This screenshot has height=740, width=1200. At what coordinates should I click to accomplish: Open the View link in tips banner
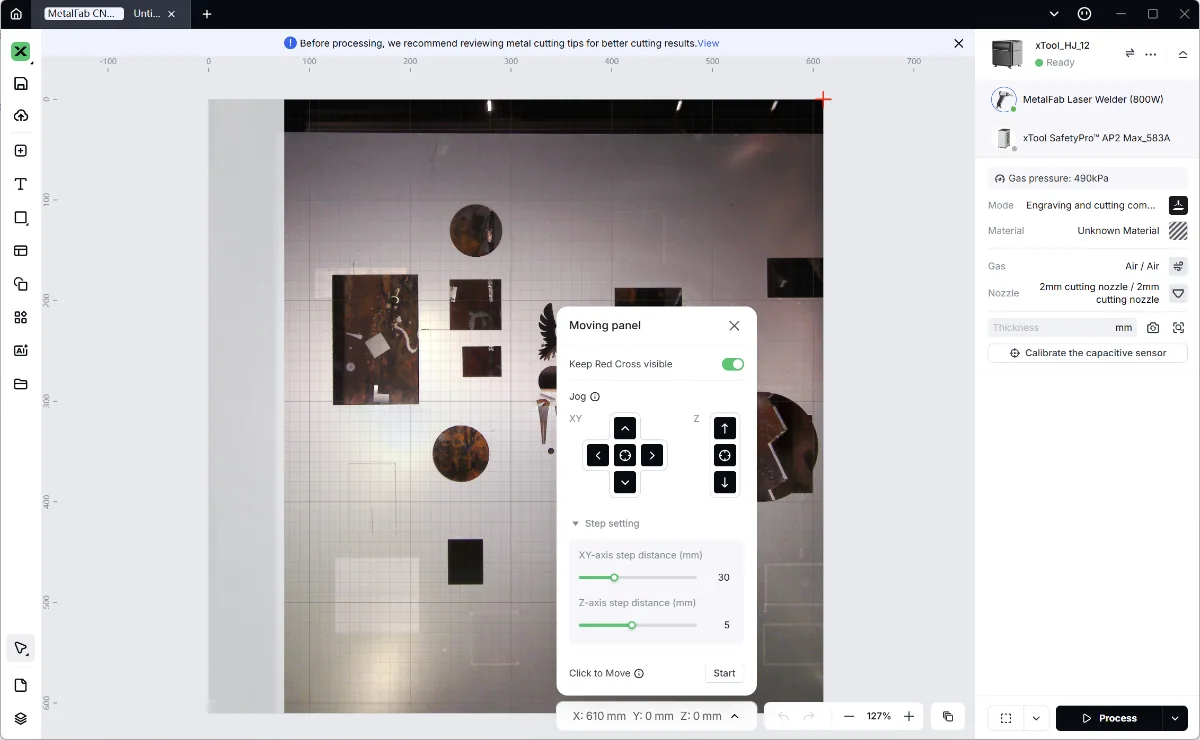click(x=708, y=43)
